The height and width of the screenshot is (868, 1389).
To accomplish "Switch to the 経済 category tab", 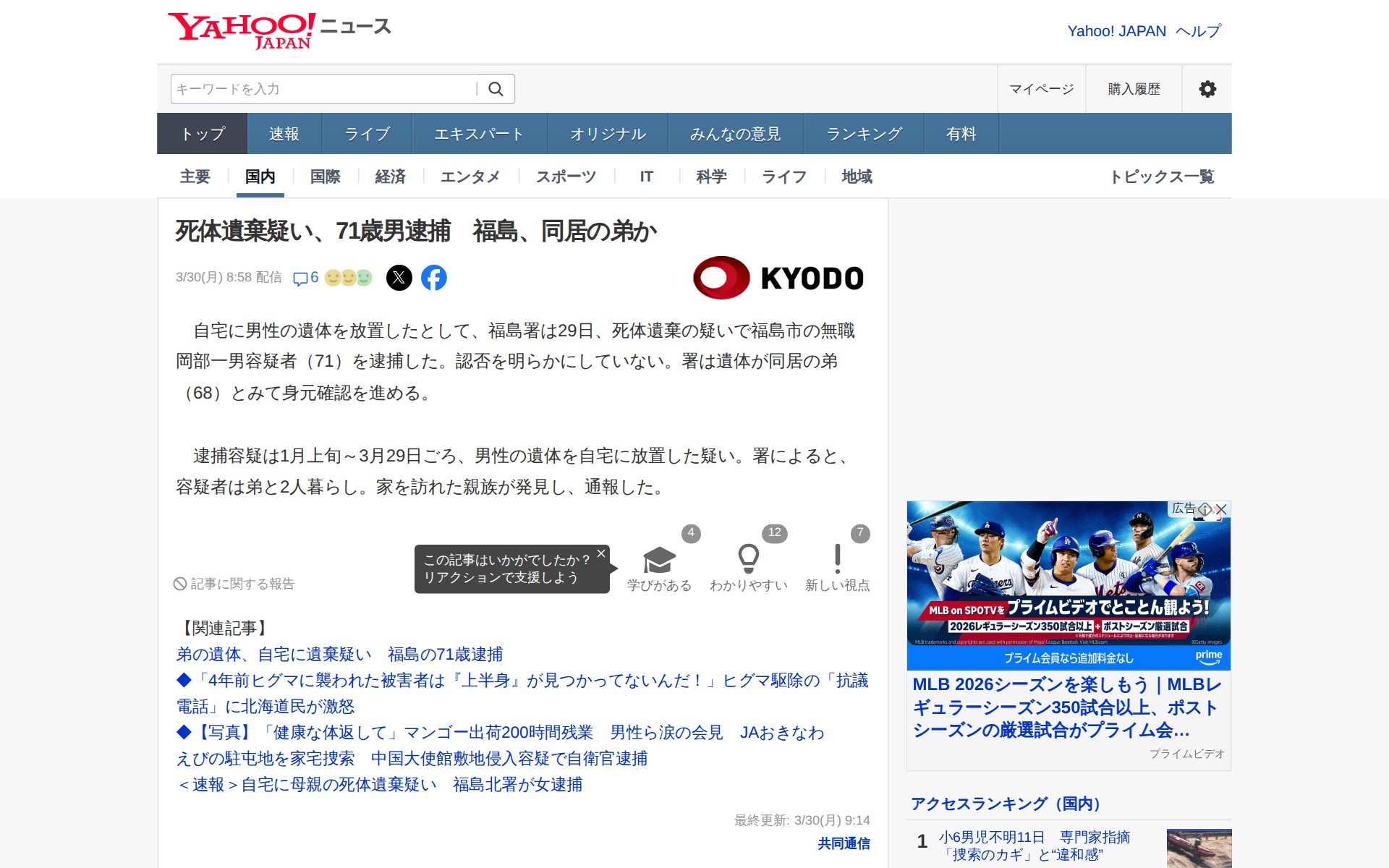I will 390,176.
